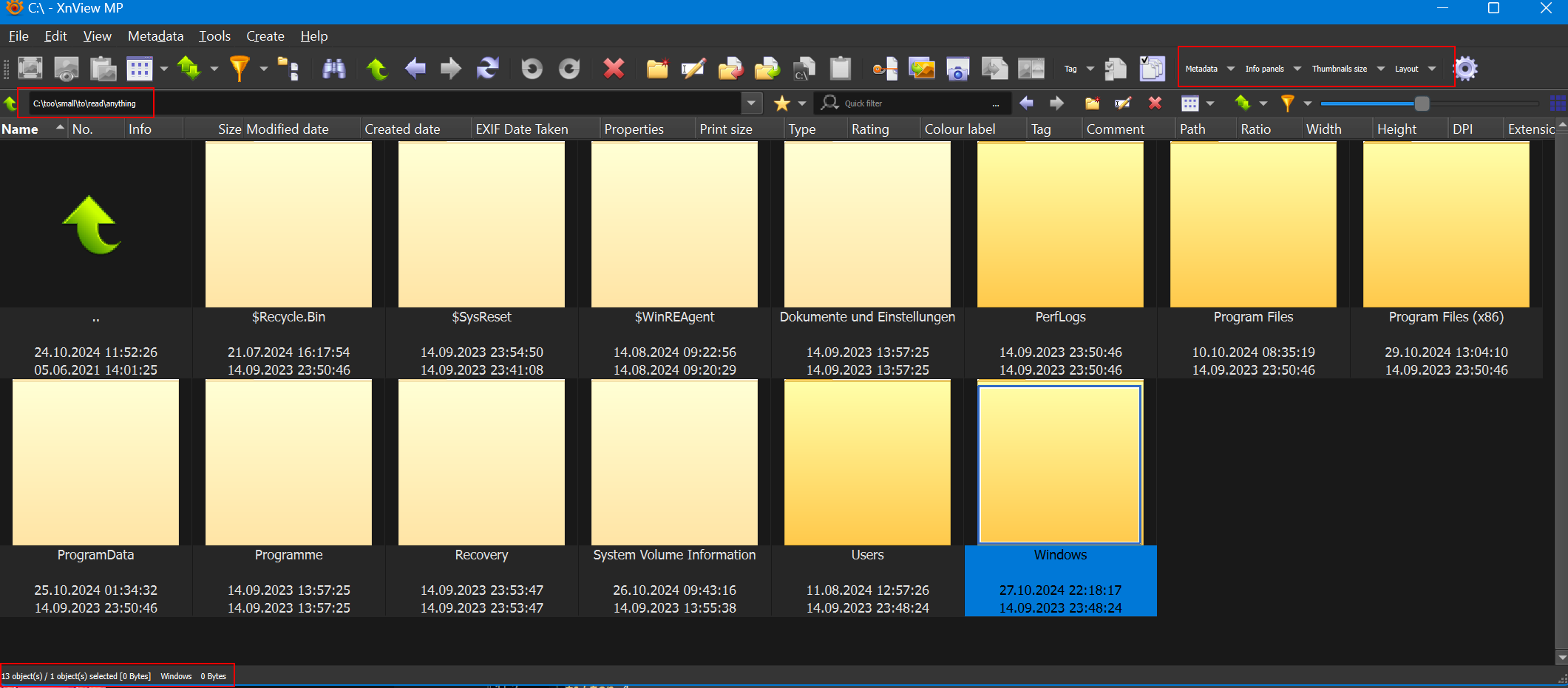Screen dimensions: 1568x688
Task: Select the Program Files folder thumbnail
Action: coord(1253,225)
